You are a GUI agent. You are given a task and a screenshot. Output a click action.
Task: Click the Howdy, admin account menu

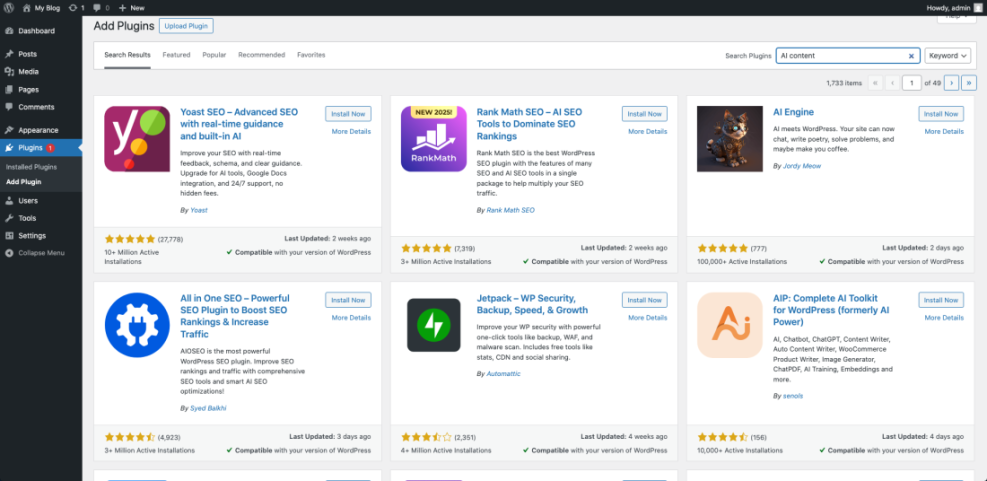click(x=954, y=8)
